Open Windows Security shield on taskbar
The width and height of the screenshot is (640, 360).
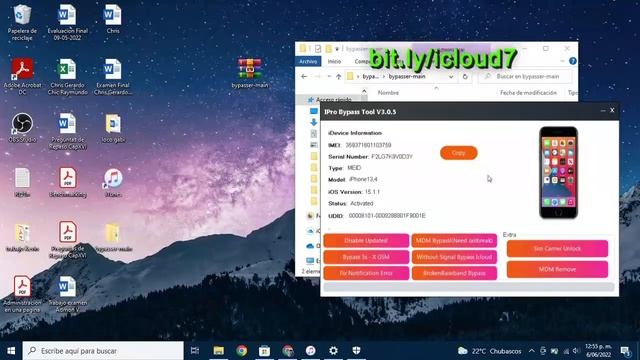[356, 351]
